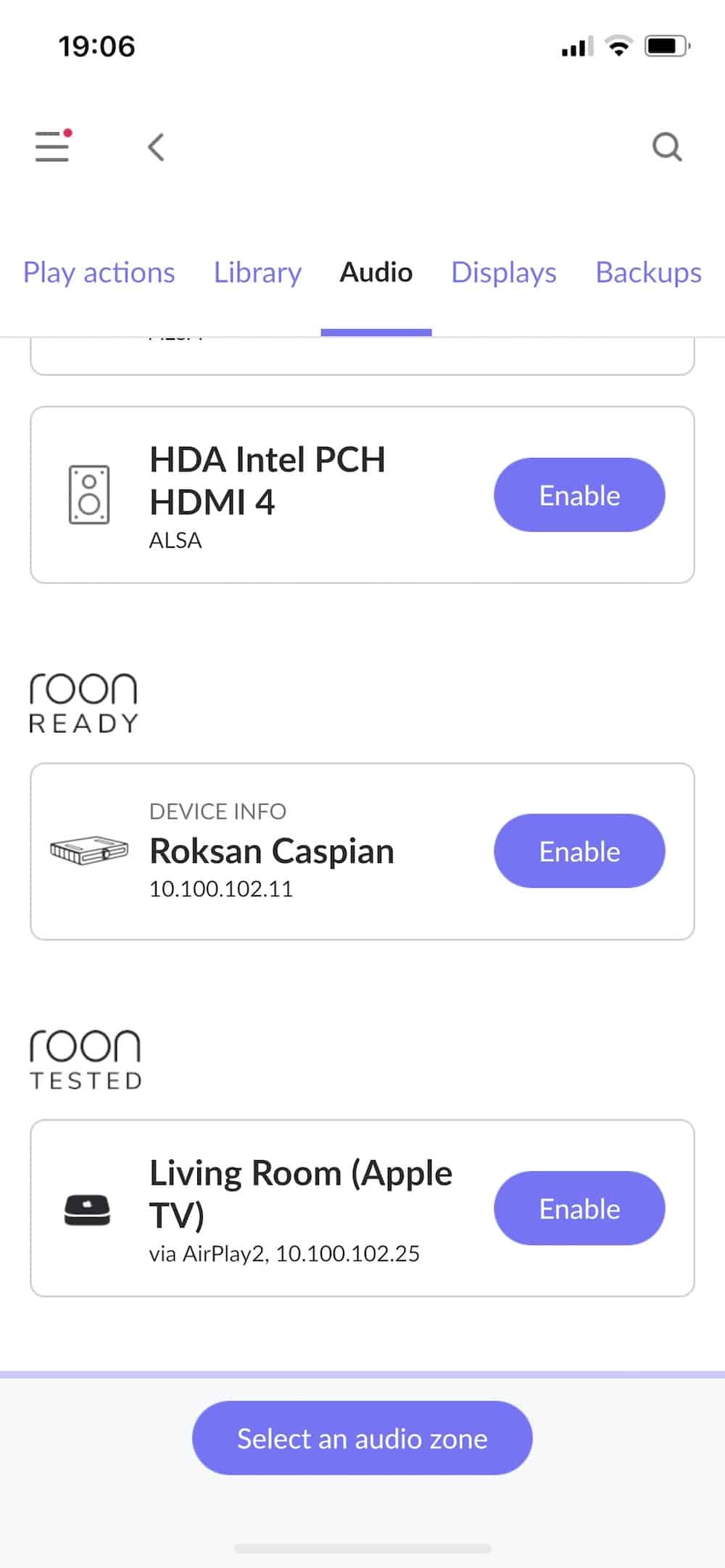Go to the Backups tab
725x1568 pixels.
[648, 272]
